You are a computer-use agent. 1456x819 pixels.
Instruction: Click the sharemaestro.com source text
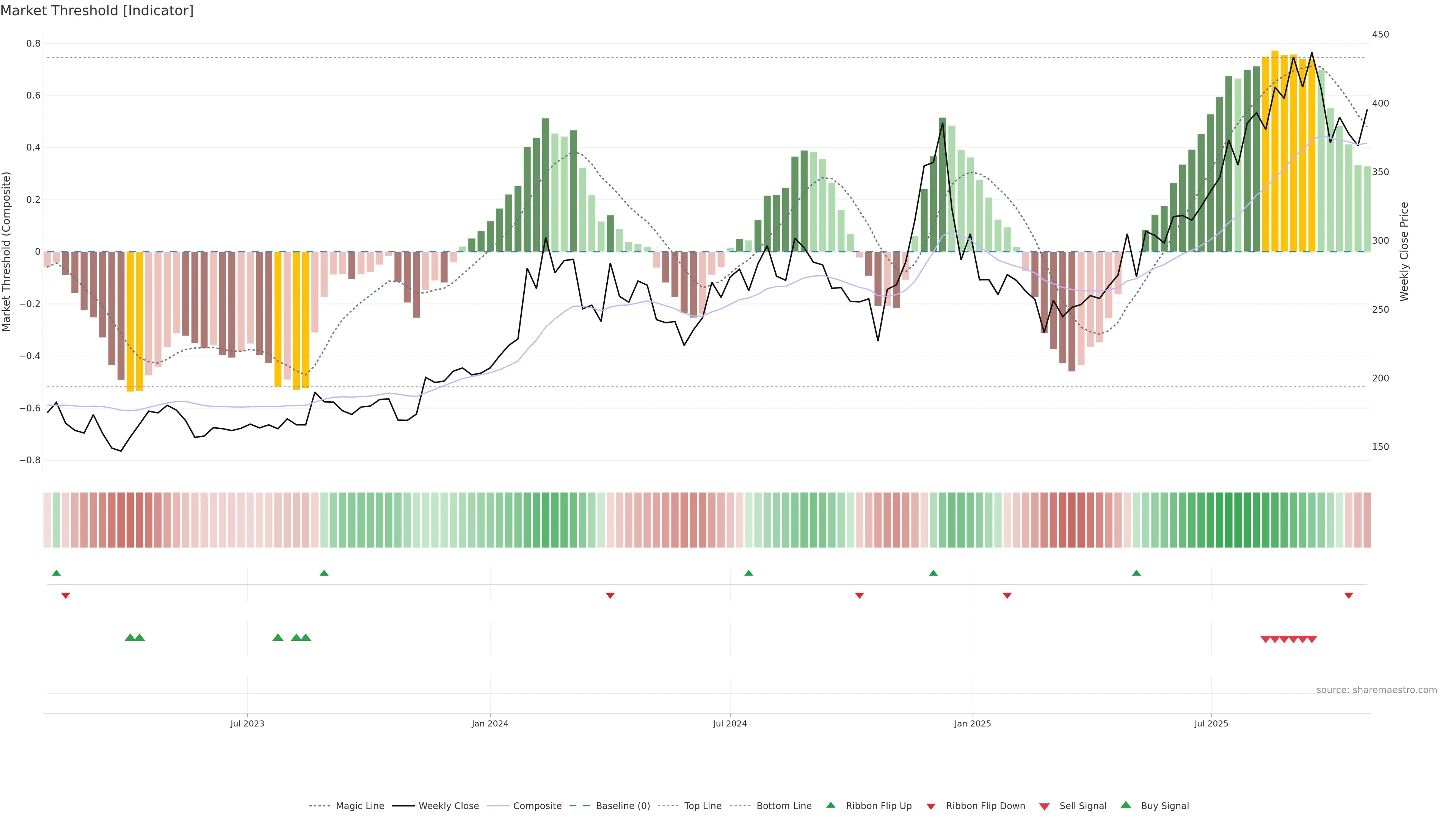point(1376,690)
